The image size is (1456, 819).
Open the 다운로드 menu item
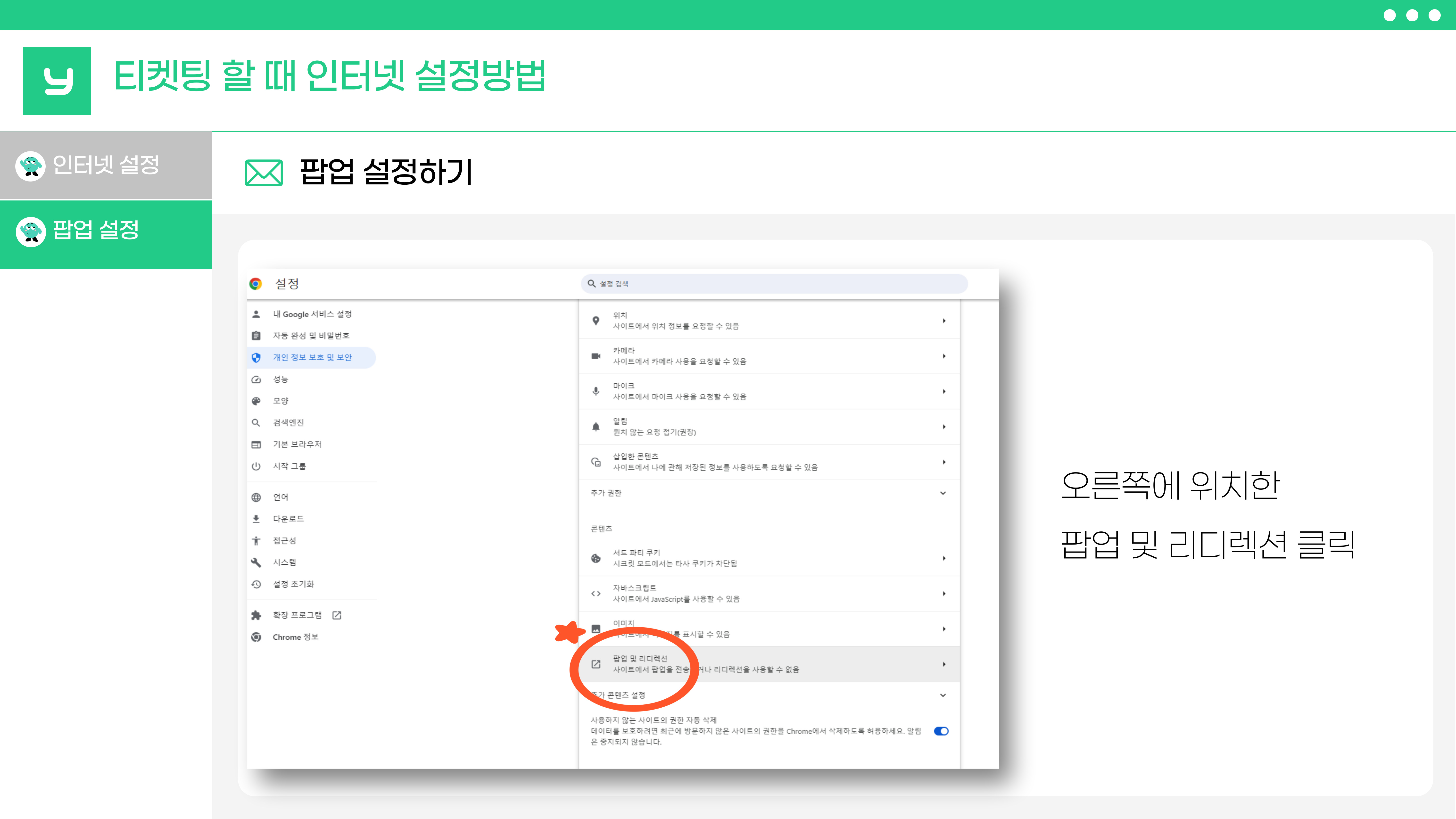[311, 519]
